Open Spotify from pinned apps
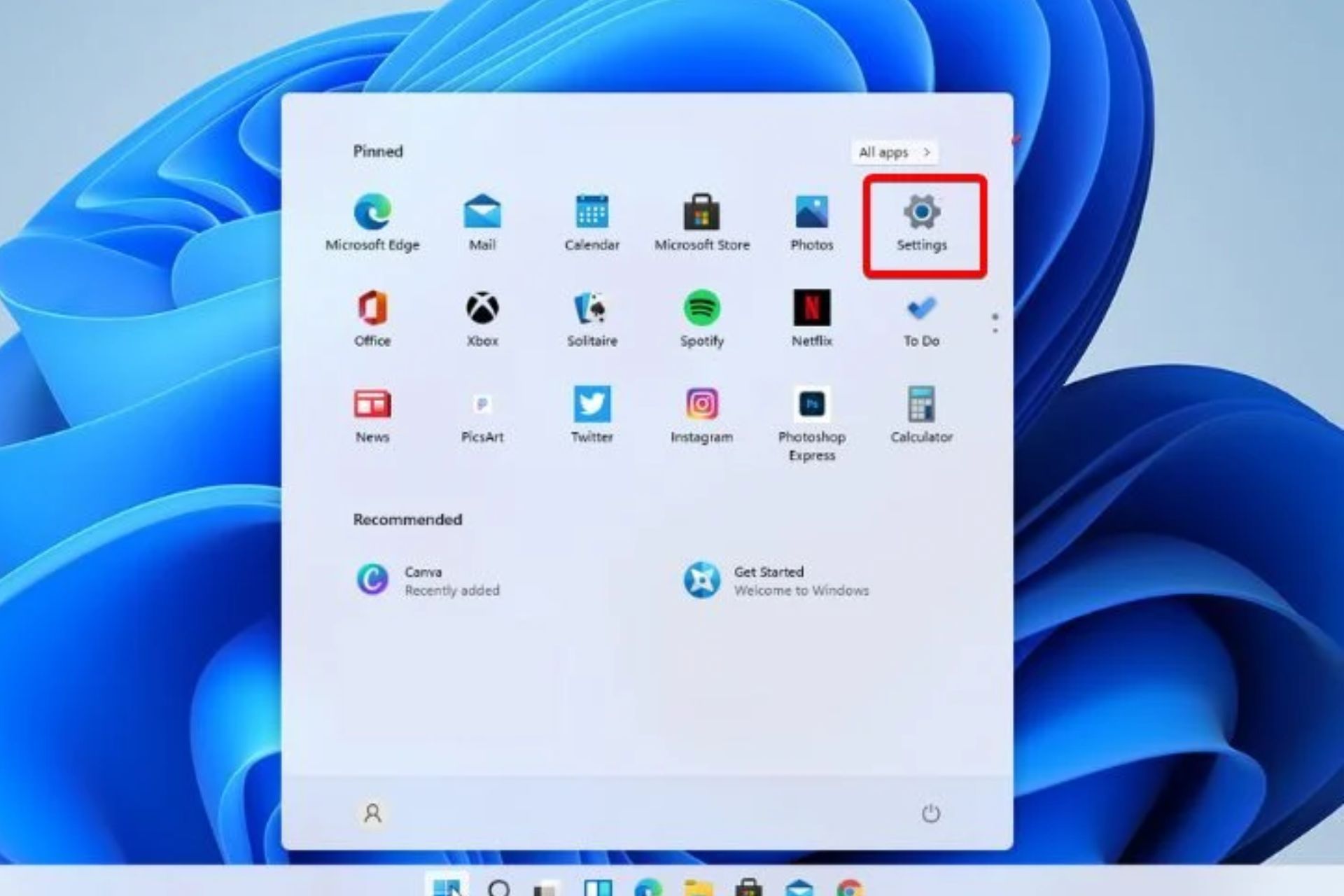The image size is (1344, 896). pyautogui.click(x=702, y=318)
